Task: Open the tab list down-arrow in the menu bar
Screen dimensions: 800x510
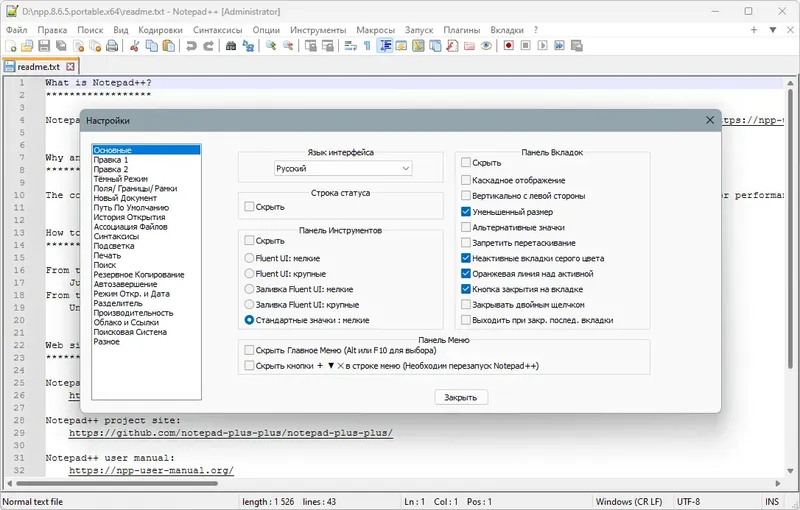Action: tap(773, 30)
